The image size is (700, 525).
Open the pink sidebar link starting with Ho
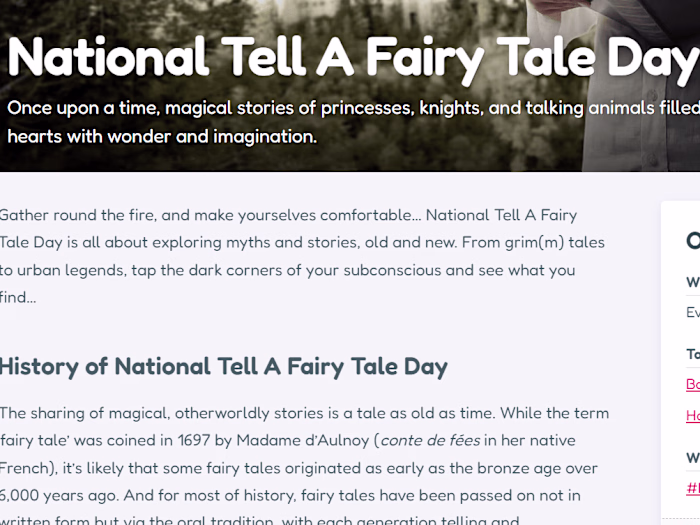tap(692, 416)
